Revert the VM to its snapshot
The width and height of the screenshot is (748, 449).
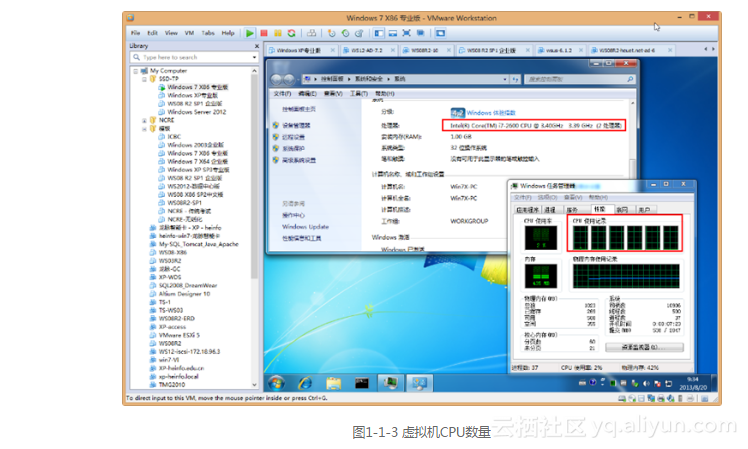click(x=345, y=33)
